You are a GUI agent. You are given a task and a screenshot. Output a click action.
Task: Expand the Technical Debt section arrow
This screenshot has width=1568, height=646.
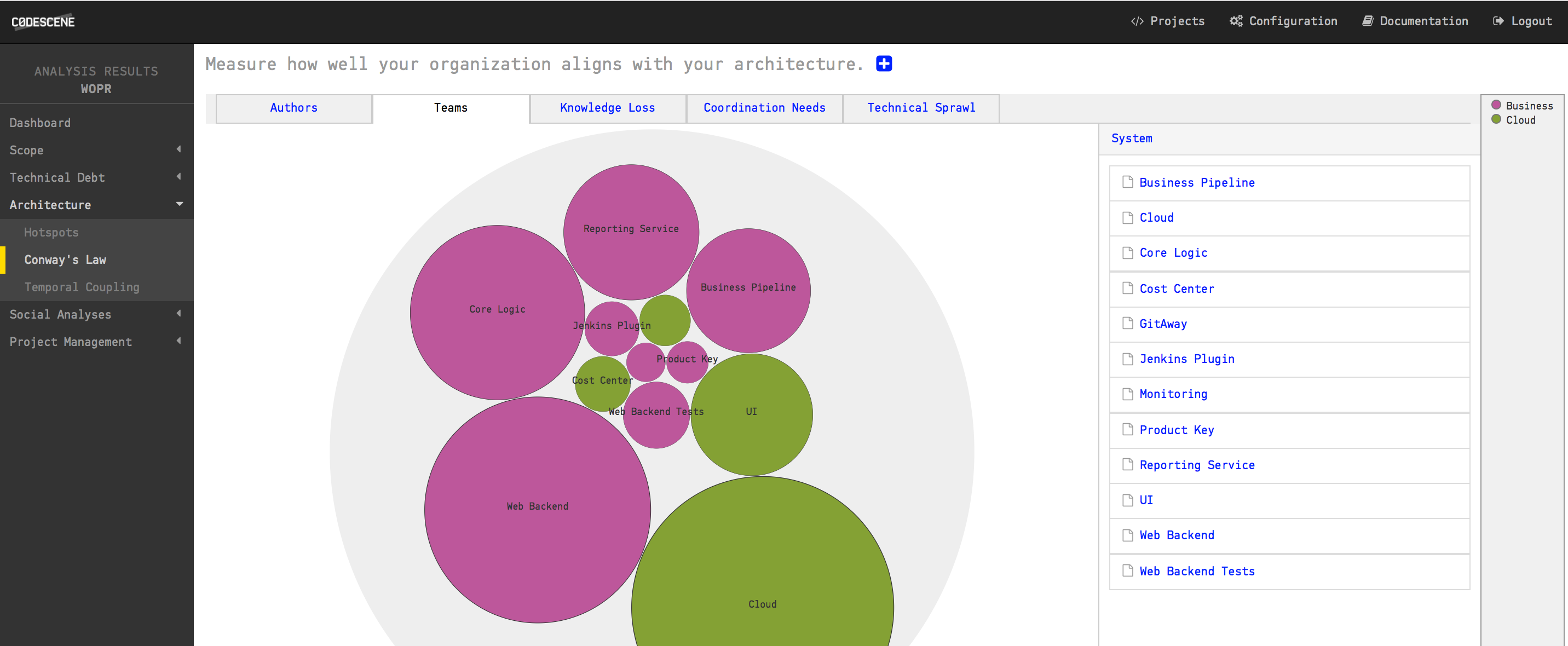tap(179, 177)
